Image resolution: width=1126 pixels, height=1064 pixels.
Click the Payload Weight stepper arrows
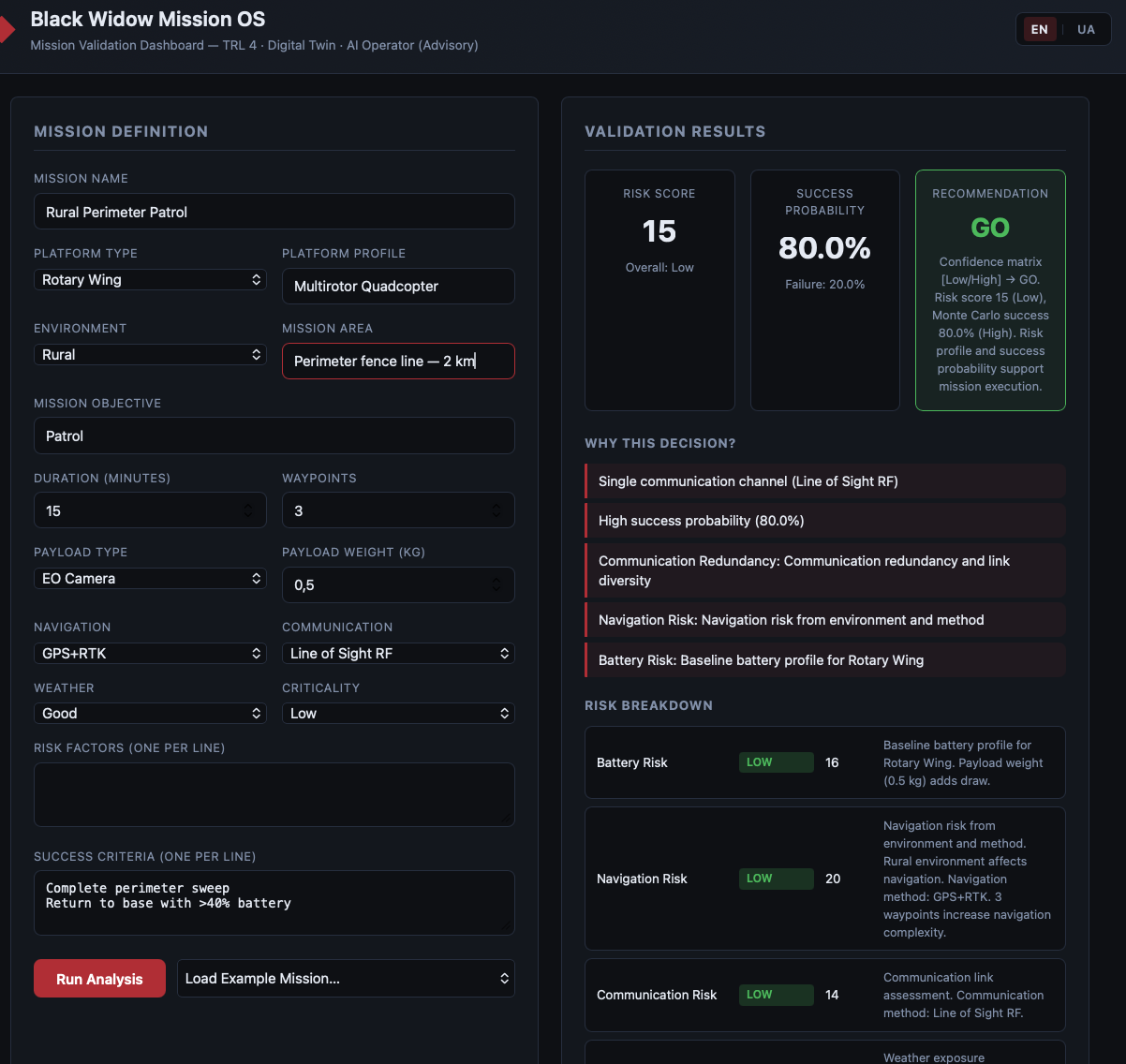tap(496, 584)
